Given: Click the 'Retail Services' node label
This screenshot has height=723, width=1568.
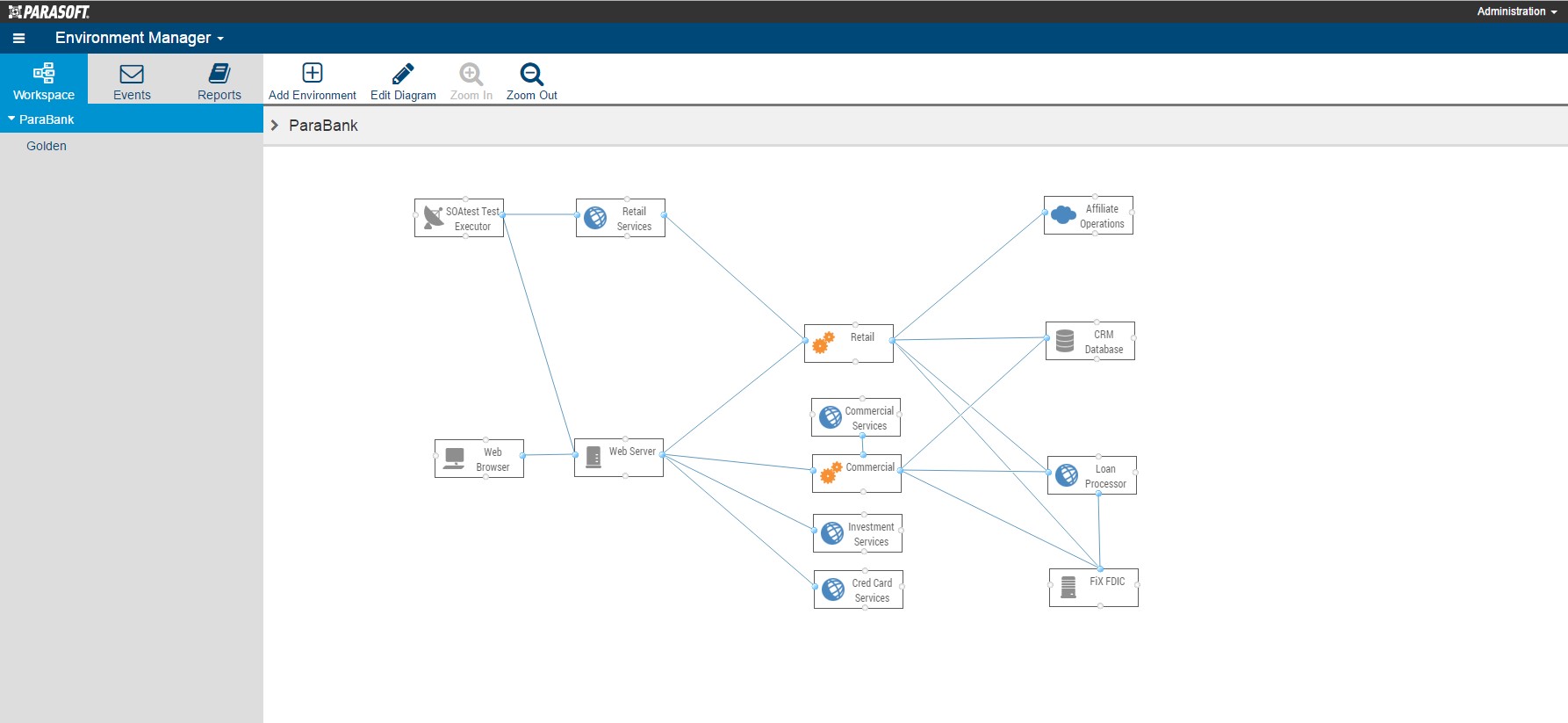Looking at the screenshot, I should pos(634,219).
